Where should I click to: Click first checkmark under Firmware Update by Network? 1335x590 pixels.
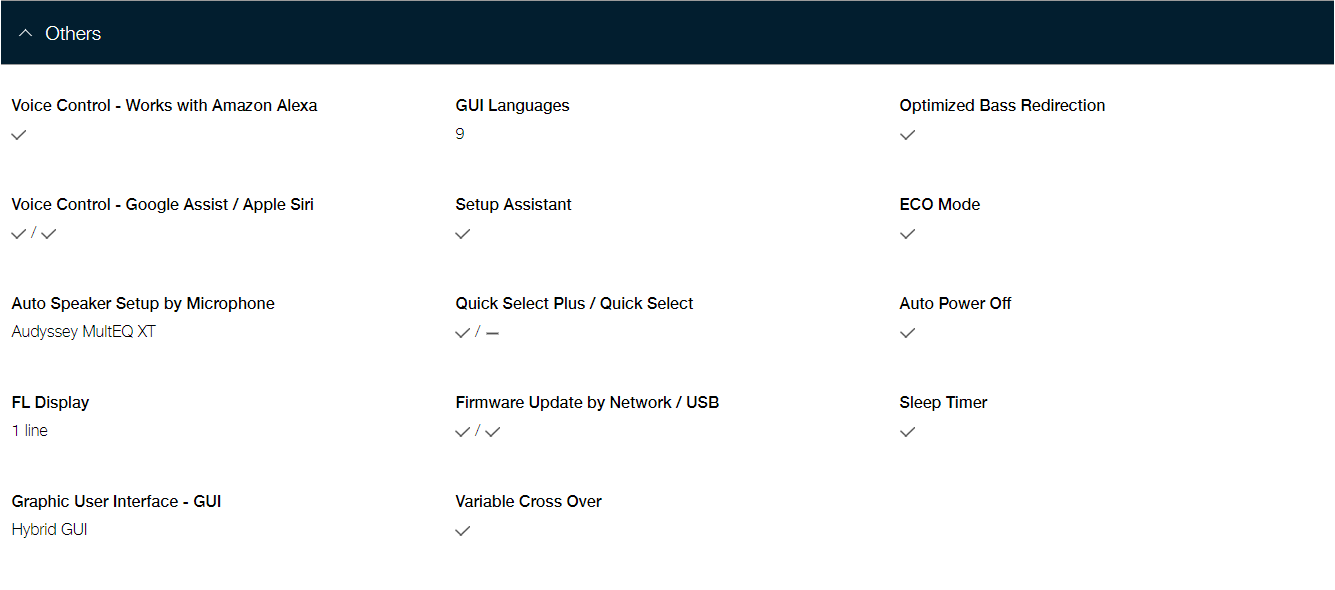463,432
